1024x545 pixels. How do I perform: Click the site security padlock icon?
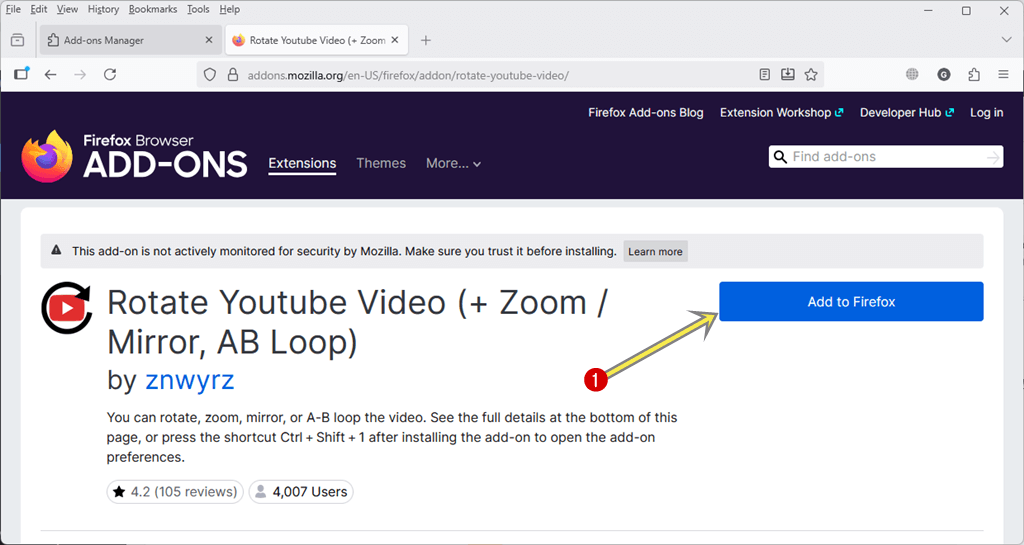coord(232,75)
